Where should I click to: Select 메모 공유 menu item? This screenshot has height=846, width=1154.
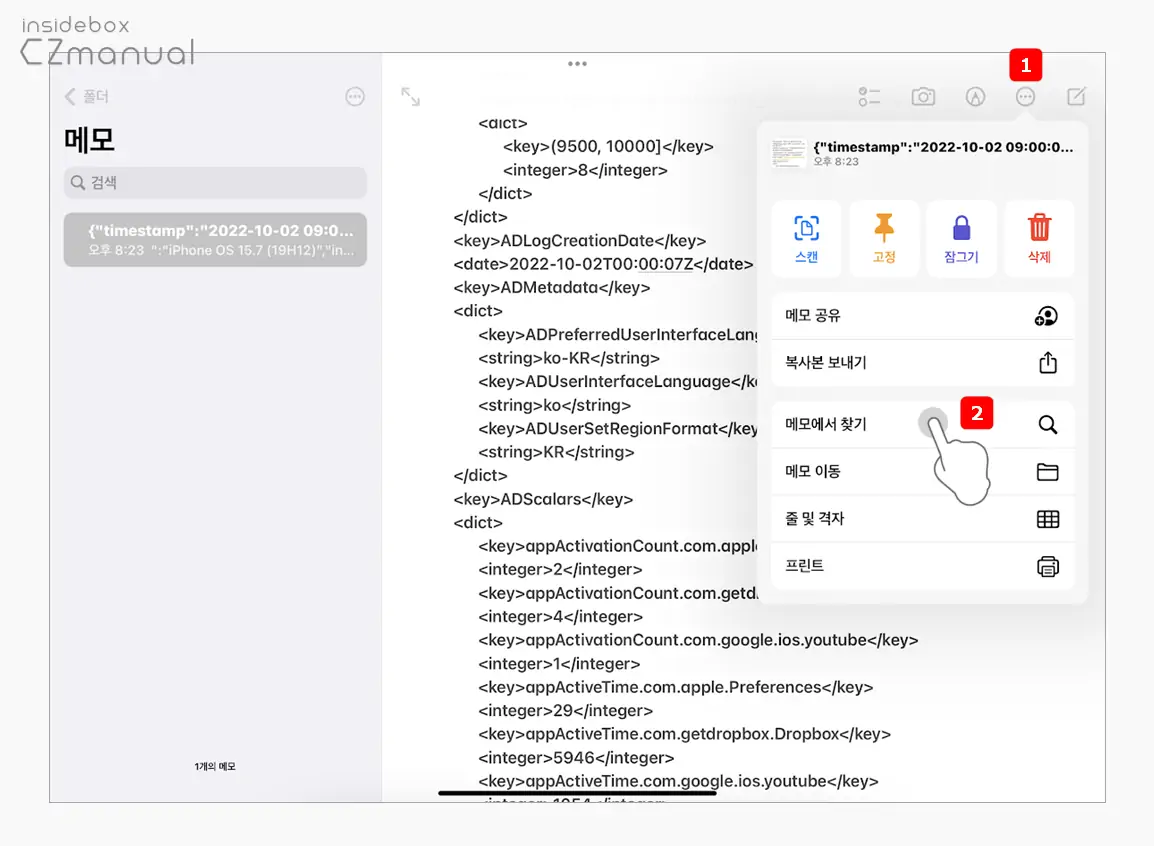click(923, 316)
